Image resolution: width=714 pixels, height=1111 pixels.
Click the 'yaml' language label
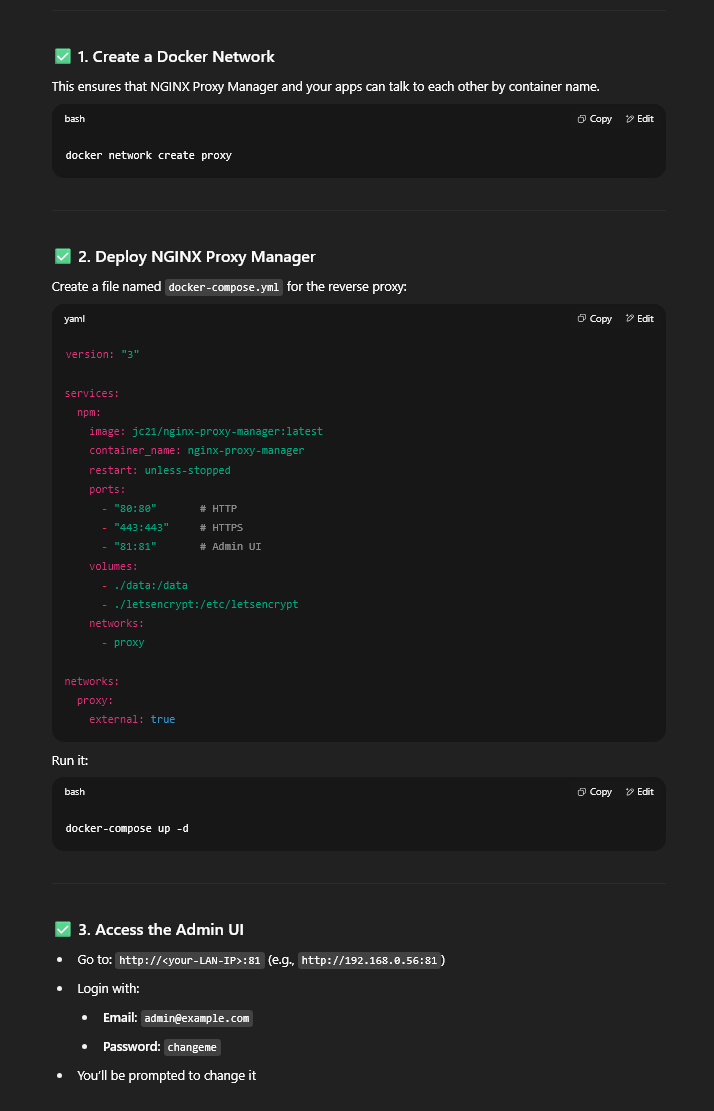pyautogui.click(x=74, y=319)
